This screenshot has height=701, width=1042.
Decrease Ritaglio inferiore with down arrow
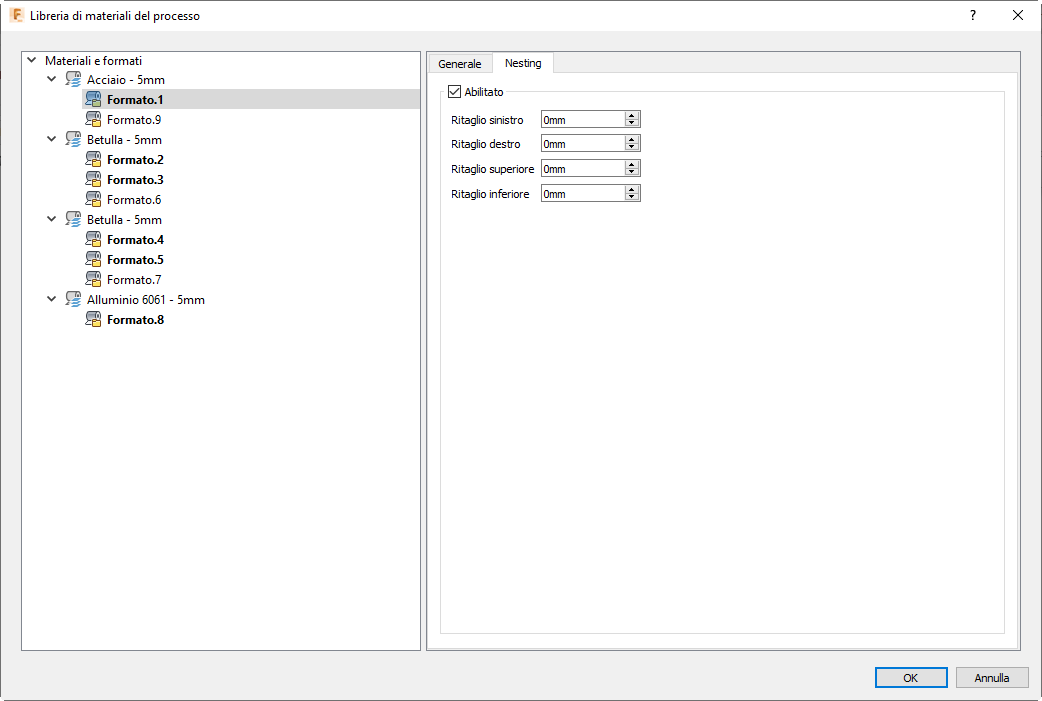point(632,197)
